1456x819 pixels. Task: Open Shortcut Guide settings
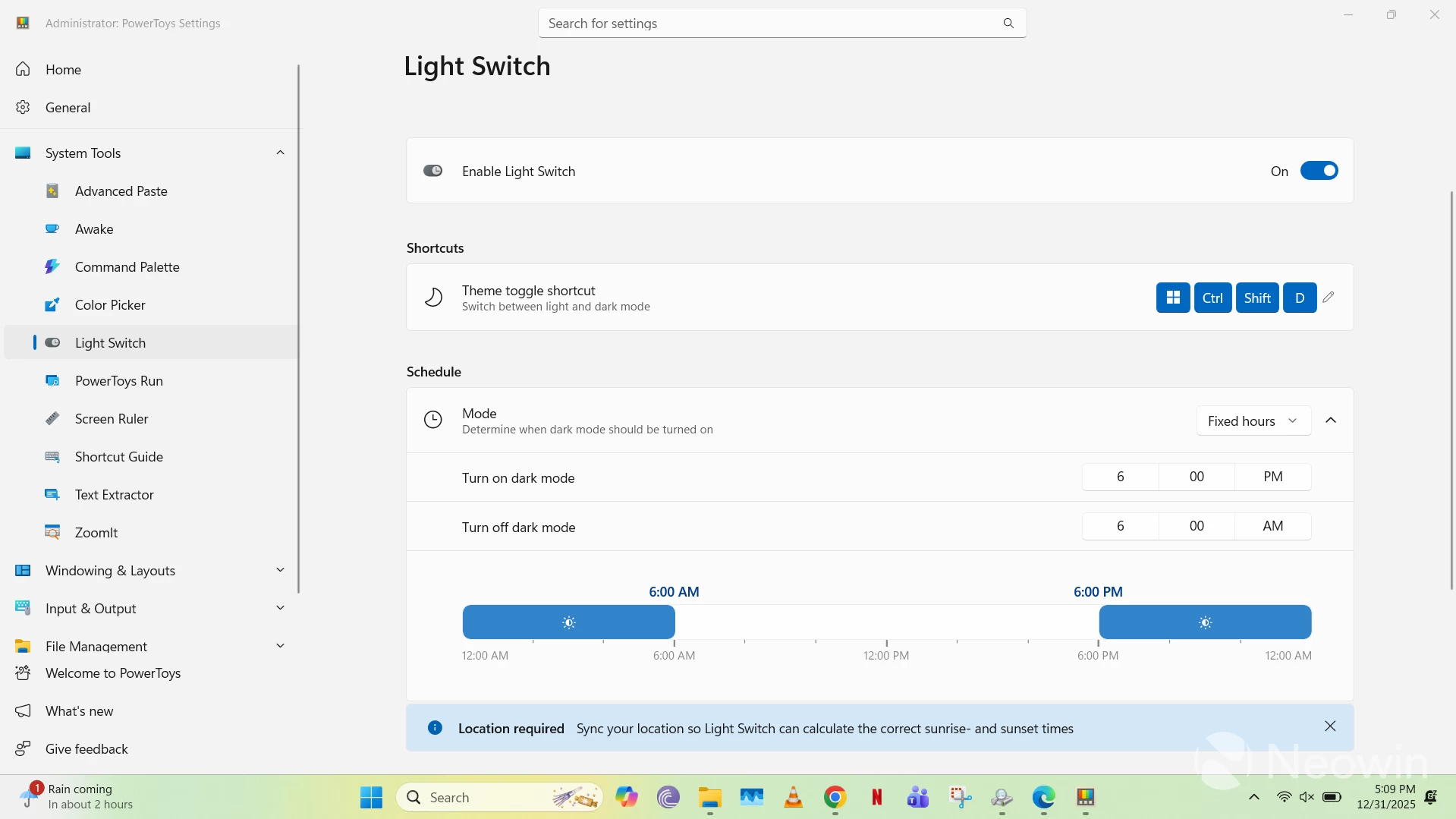pos(150,456)
